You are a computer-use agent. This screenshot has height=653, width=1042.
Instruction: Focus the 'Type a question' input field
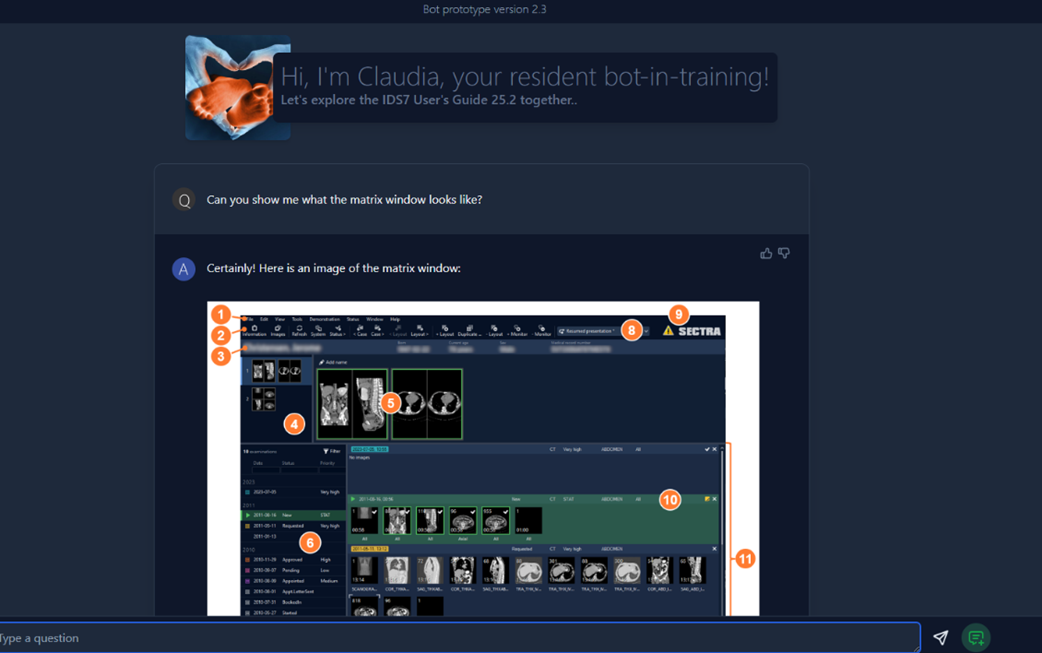click(459, 638)
